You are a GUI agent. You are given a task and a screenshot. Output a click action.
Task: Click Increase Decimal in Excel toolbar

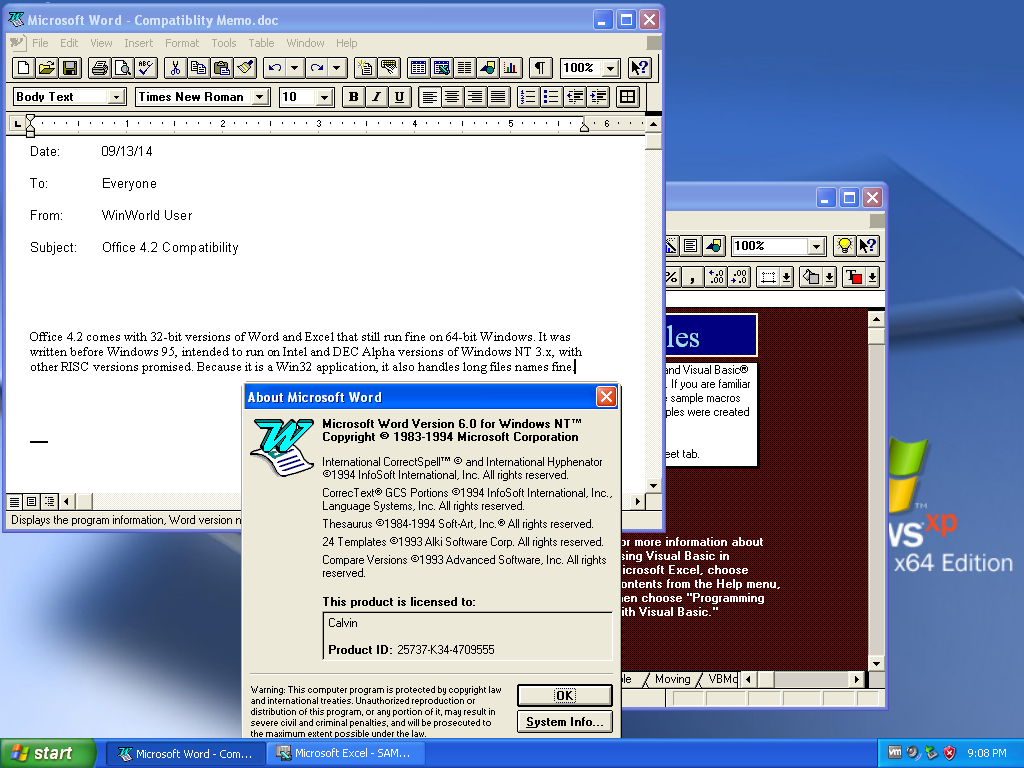coord(716,277)
